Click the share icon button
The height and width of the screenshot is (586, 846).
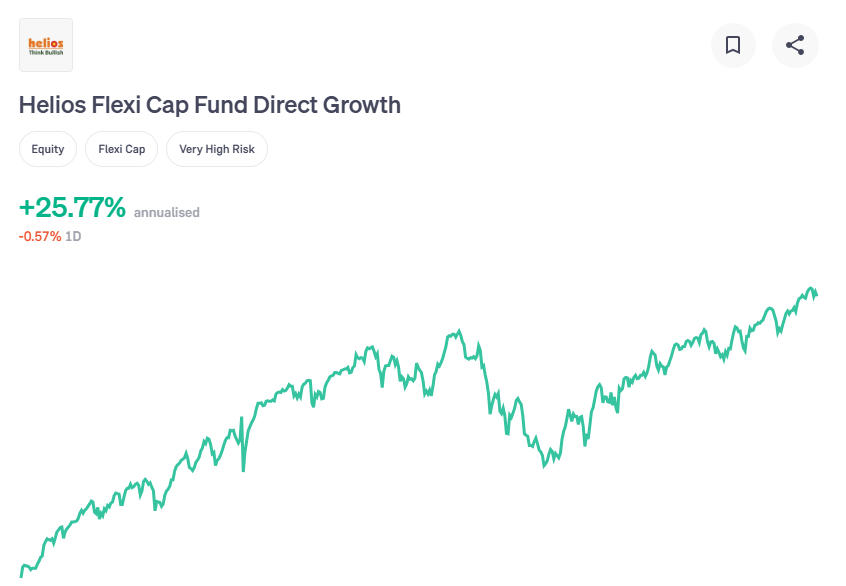(795, 45)
